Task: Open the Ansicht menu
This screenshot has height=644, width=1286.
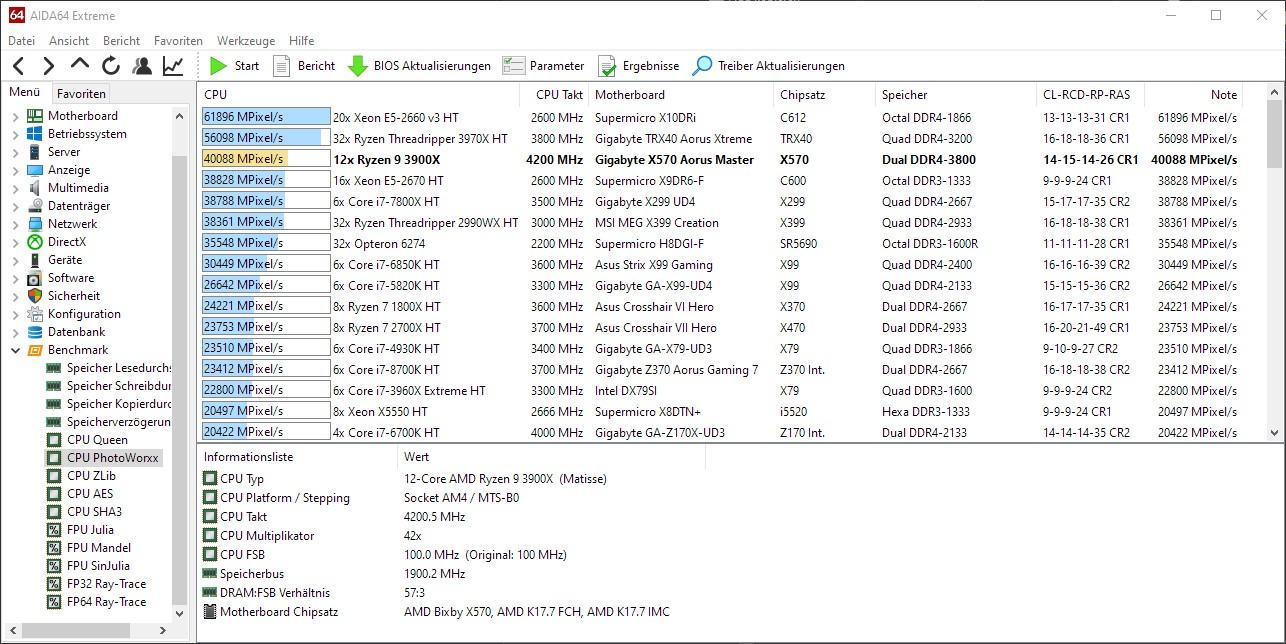Action: point(69,41)
